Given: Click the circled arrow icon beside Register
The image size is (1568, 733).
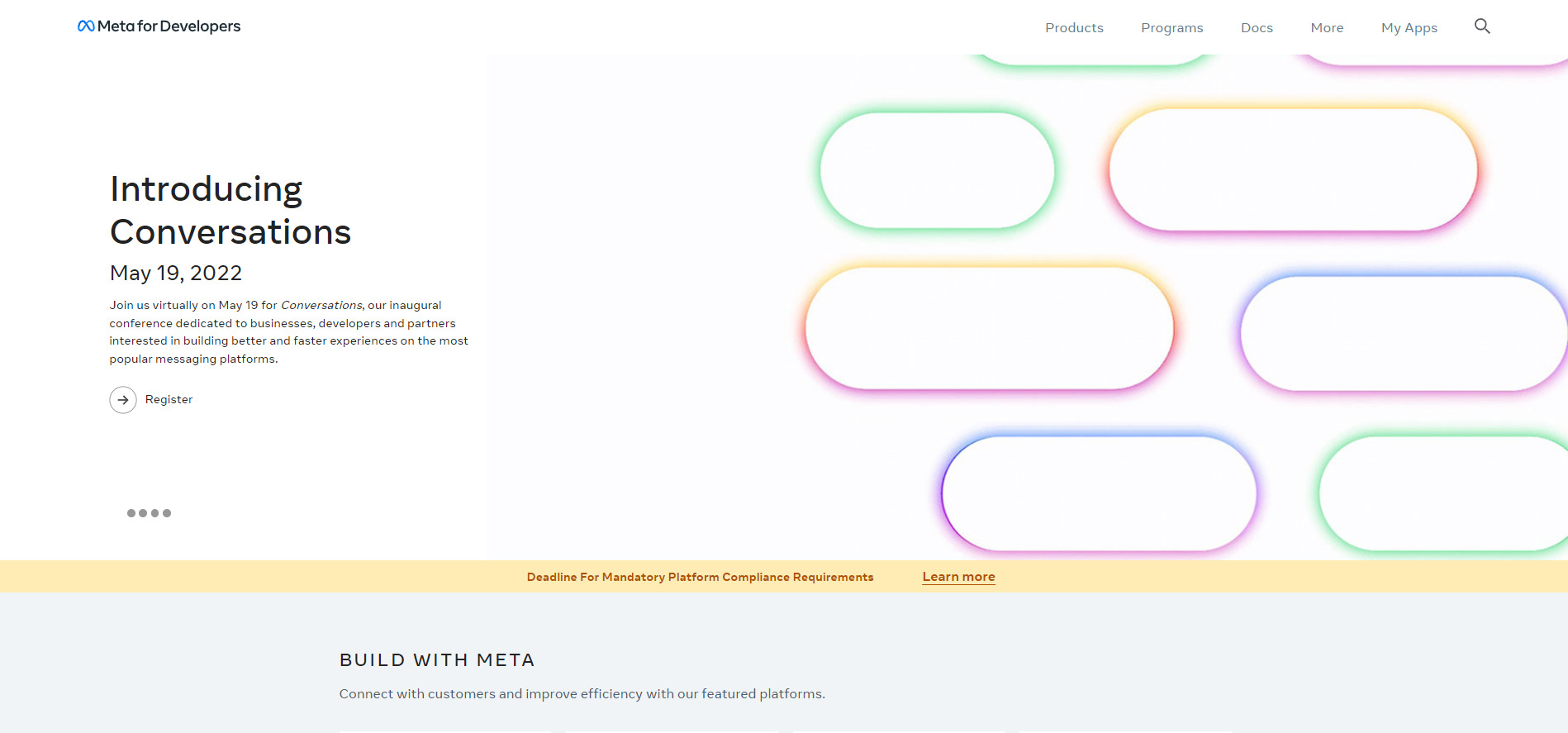Looking at the screenshot, I should [x=123, y=400].
